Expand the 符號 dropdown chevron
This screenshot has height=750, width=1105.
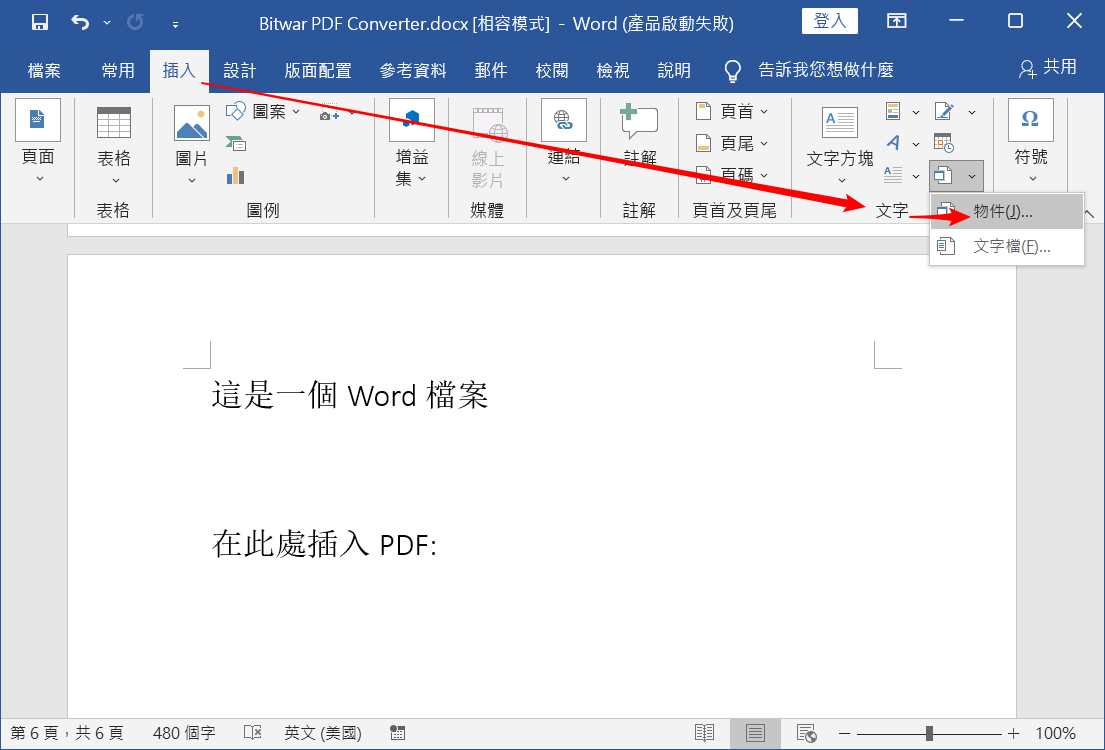1032,178
